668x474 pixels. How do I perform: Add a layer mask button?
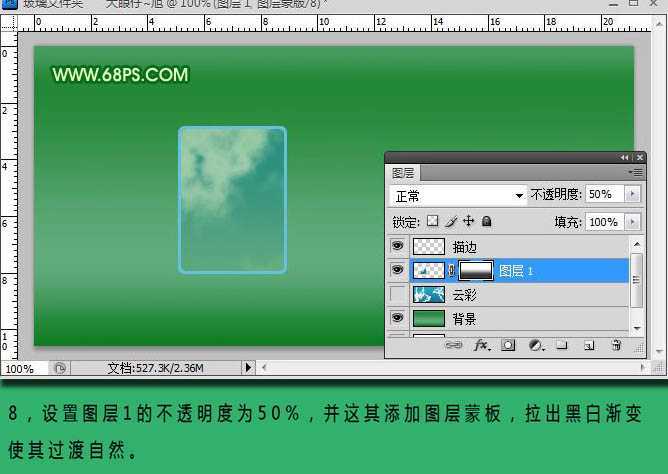[508, 345]
